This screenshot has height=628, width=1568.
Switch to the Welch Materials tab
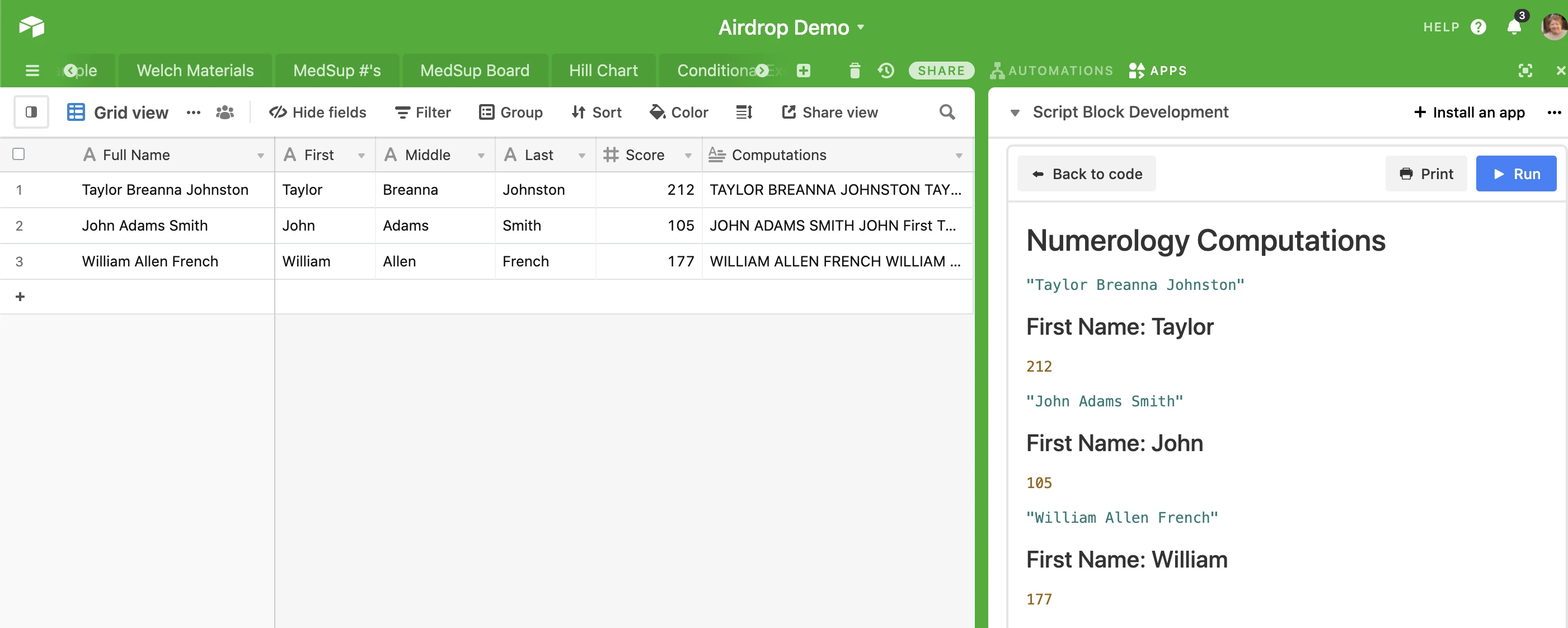pos(195,71)
